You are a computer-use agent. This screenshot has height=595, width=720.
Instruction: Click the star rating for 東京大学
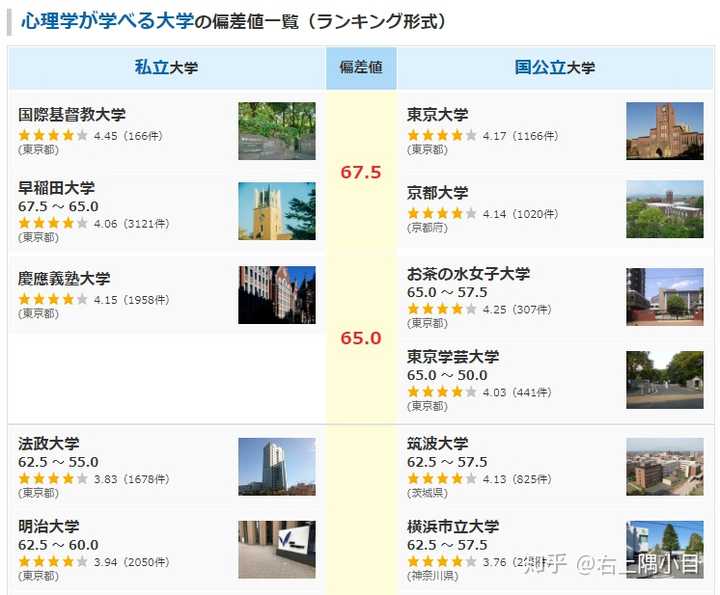(442, 135)
